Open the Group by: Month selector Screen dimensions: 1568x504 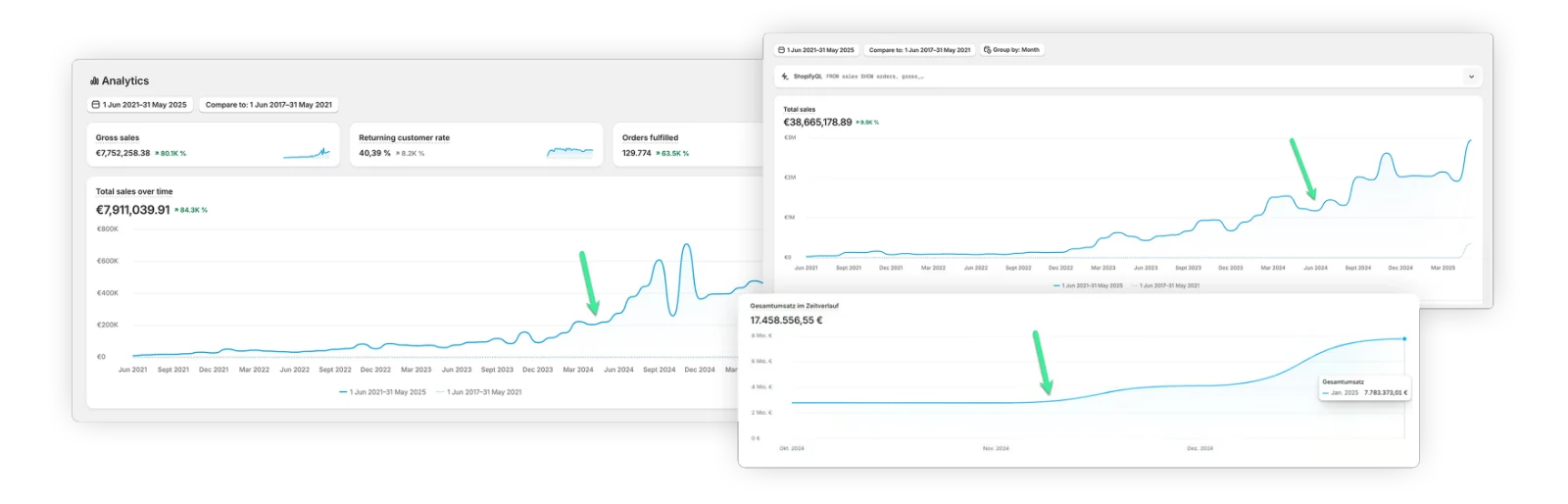(1011, 50)
